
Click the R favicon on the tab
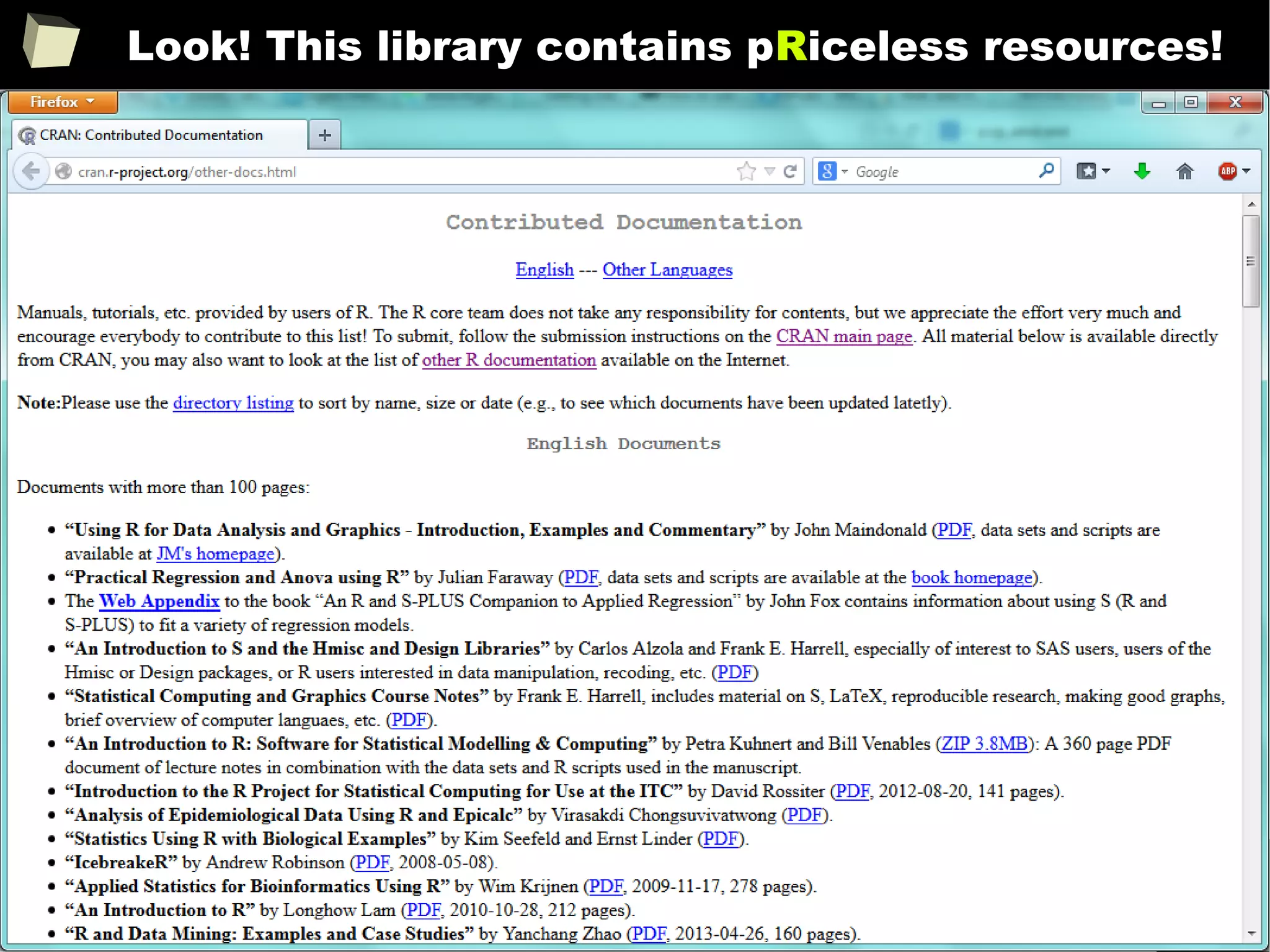pos(27,135)
